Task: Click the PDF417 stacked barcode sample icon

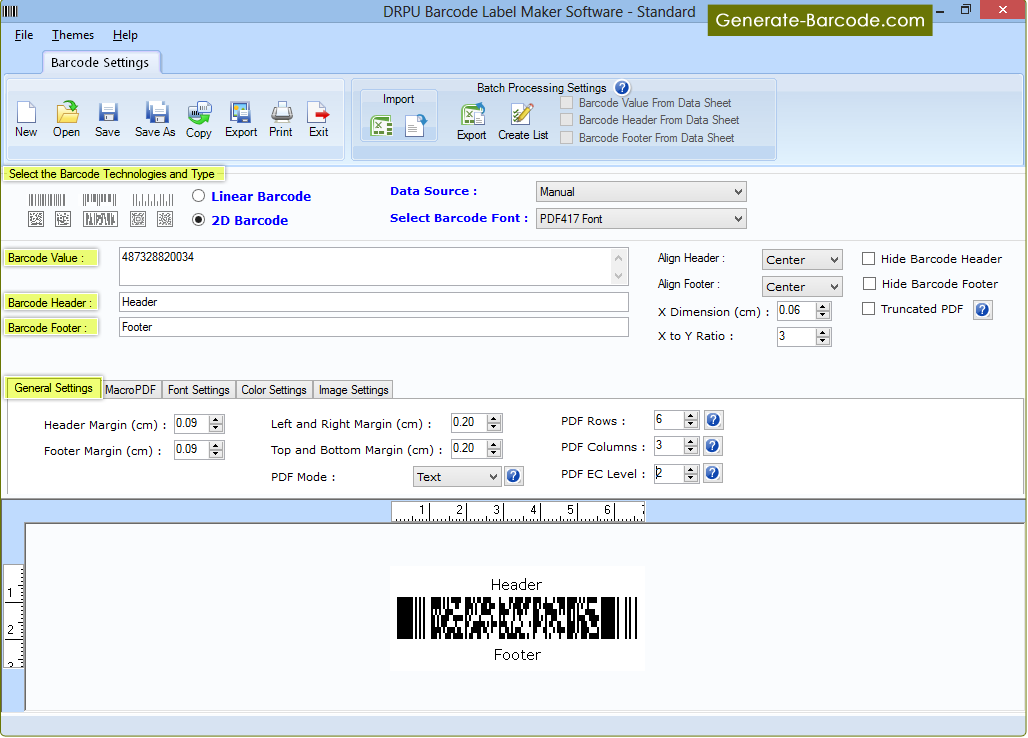Action: 100,219
